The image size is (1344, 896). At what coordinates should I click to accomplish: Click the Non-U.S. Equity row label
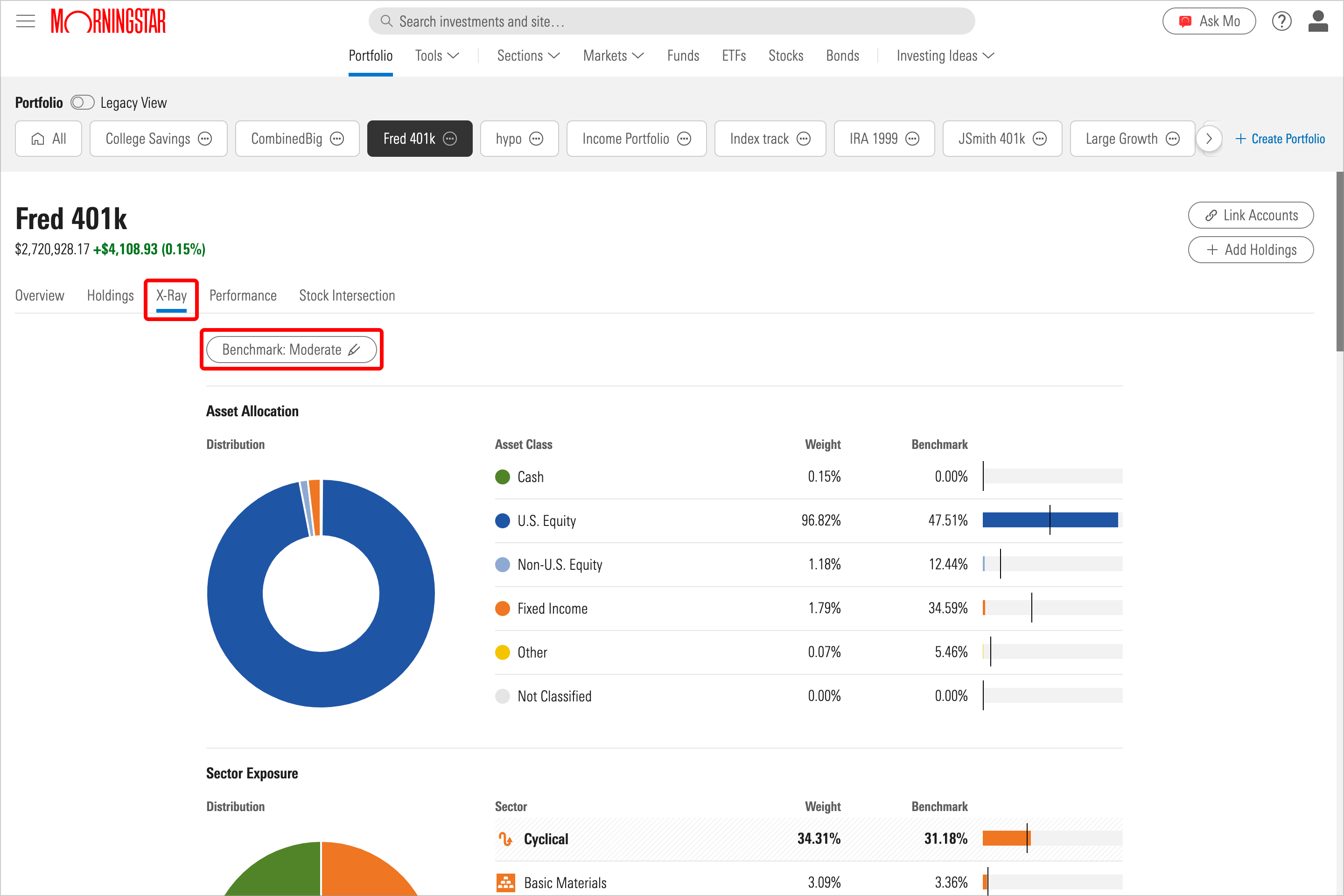click(560, 565)
